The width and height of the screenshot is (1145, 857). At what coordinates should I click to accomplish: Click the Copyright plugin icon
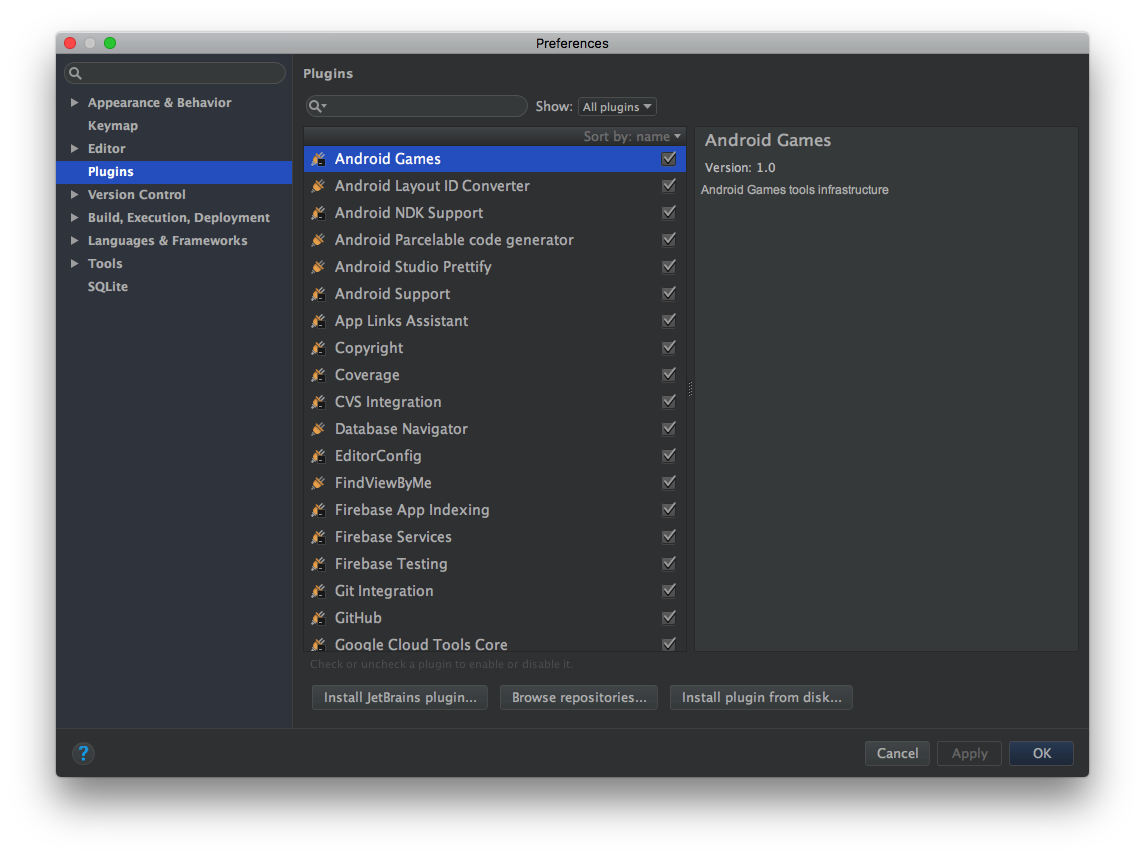click(318, 348)
